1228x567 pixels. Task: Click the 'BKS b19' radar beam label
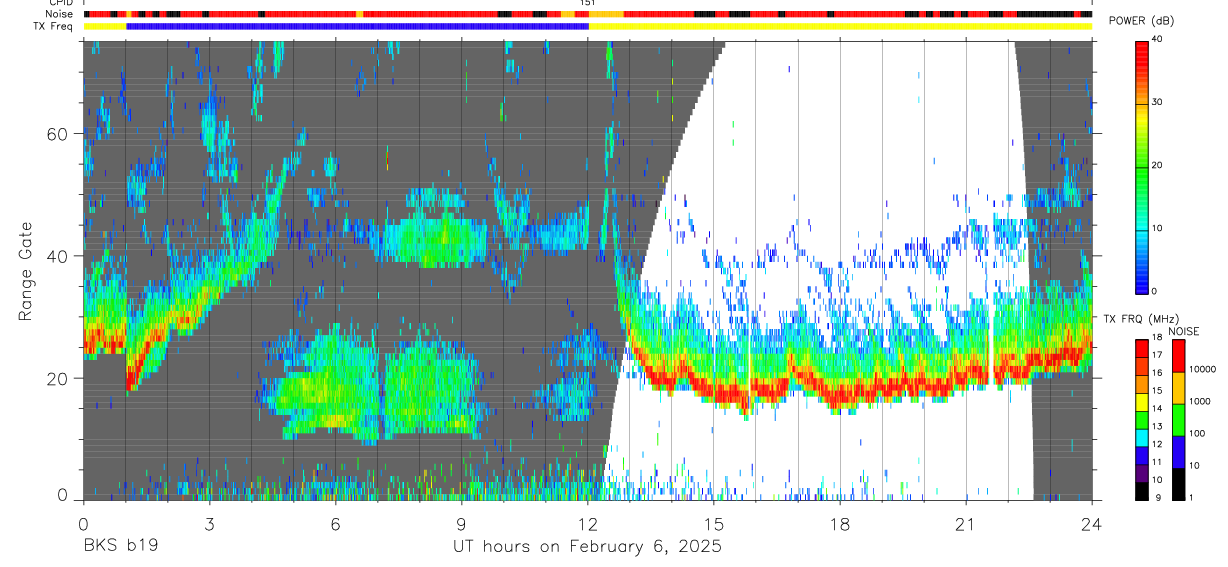pyautogui.click(x=119, y=547)
